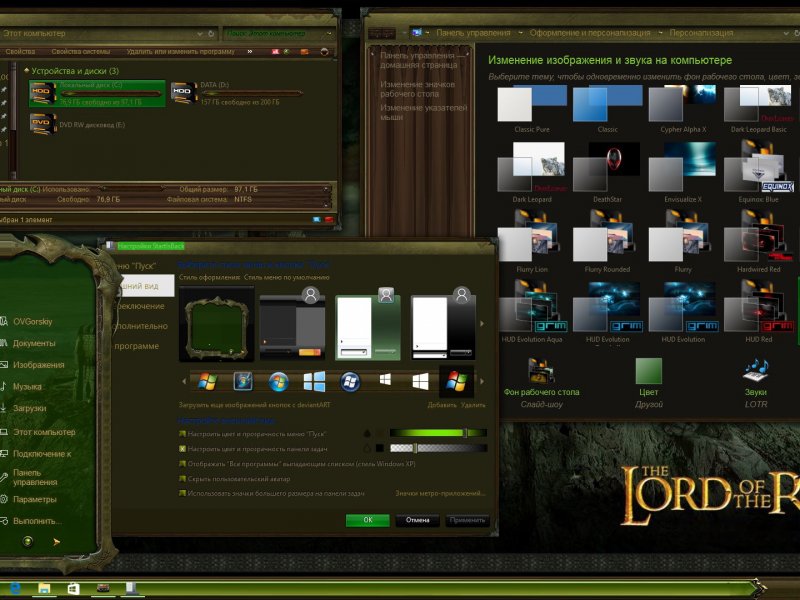Select the small white Windows logo start image
The height and width of the screenshot is (600, 800).
[385, 380]
